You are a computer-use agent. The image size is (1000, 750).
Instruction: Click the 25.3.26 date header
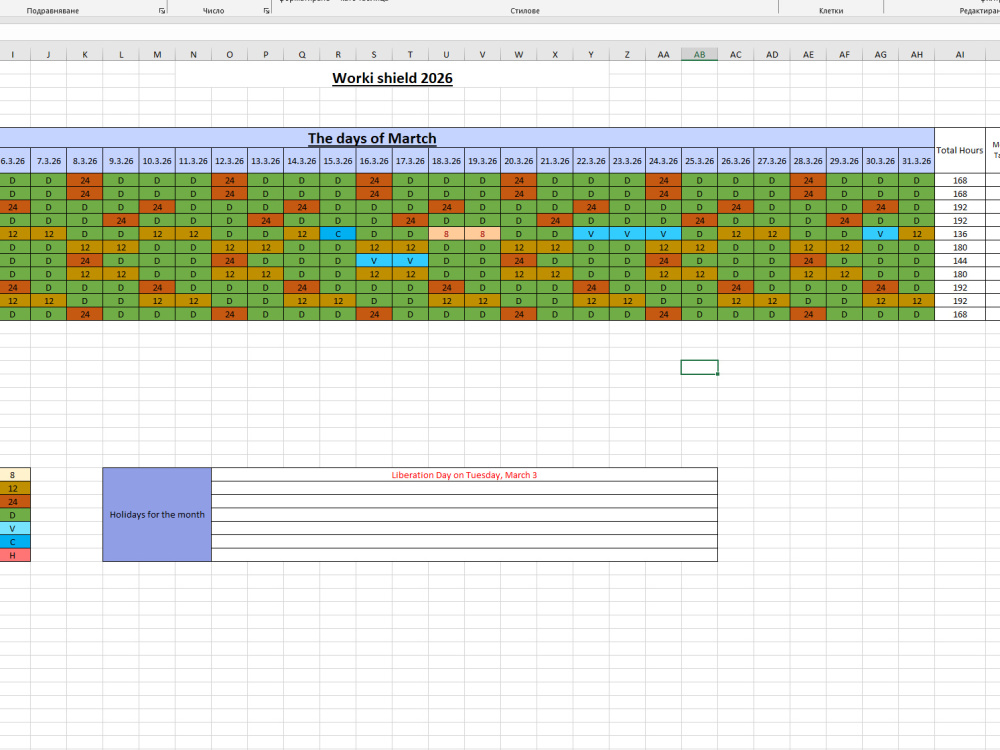coord(700,161)
